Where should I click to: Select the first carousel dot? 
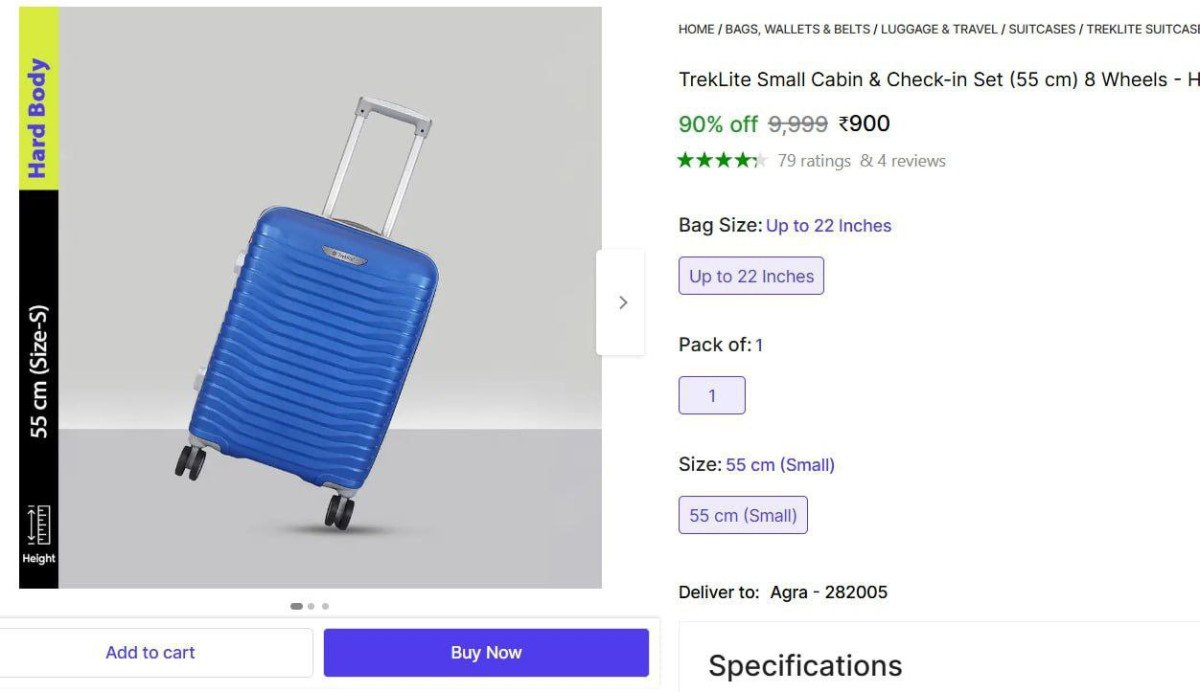[297, 605]
